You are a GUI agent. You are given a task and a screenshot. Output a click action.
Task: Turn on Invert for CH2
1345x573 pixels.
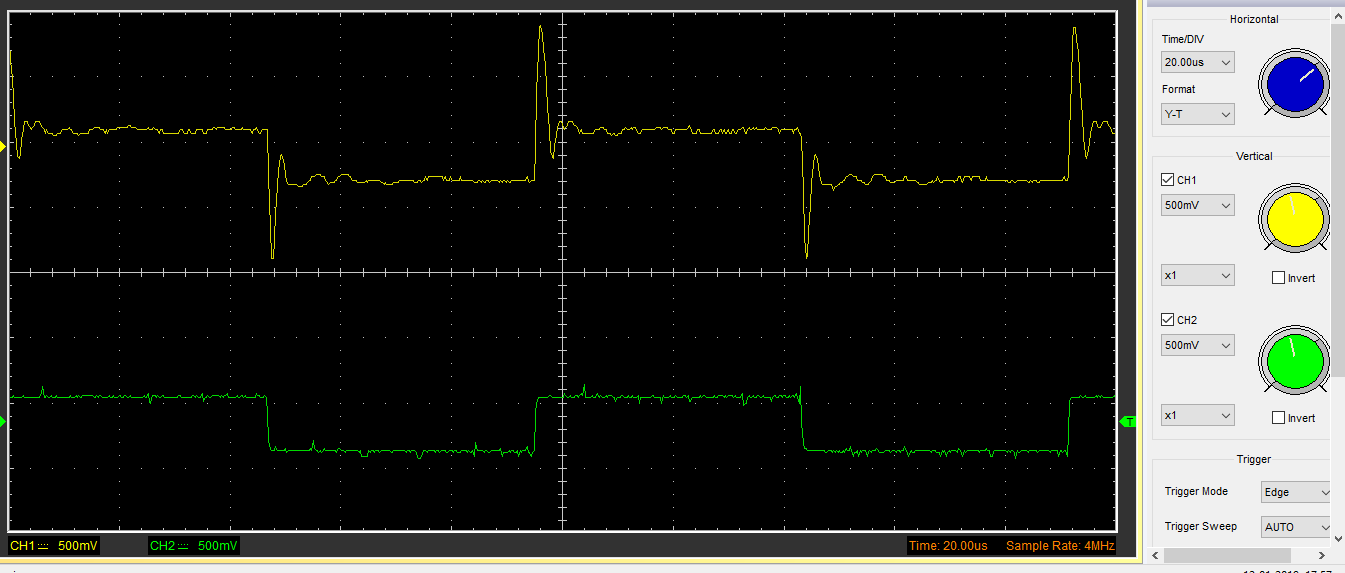1278,418
